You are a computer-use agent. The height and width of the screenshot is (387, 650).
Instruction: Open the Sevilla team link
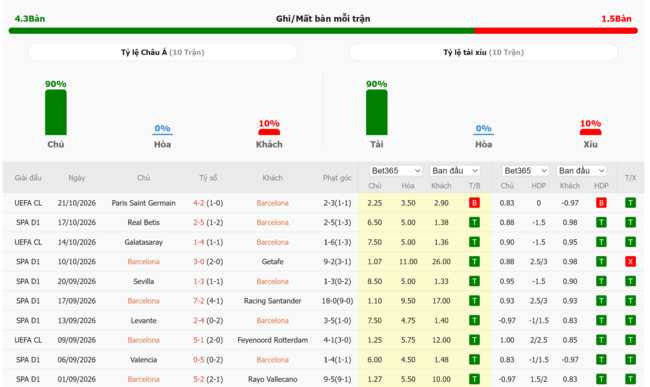click(143, 281)
